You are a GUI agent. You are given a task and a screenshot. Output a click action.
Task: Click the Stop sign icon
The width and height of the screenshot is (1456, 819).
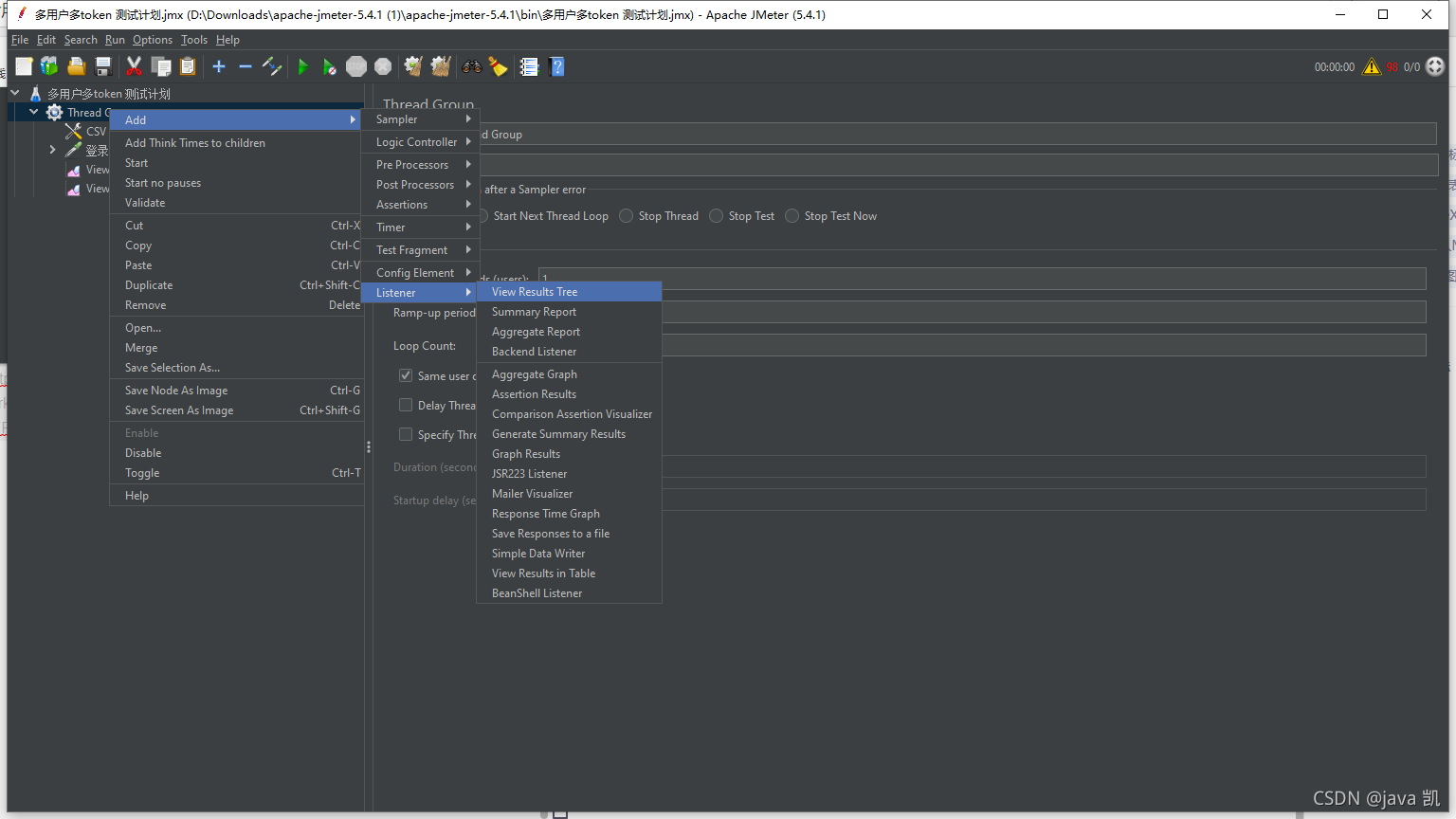[x=356, y=66]
